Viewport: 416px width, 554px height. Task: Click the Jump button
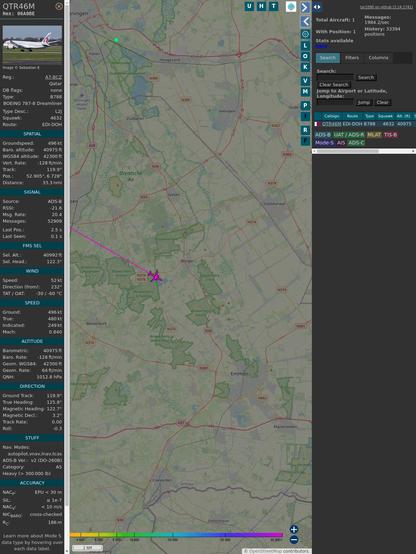point(363,102)
